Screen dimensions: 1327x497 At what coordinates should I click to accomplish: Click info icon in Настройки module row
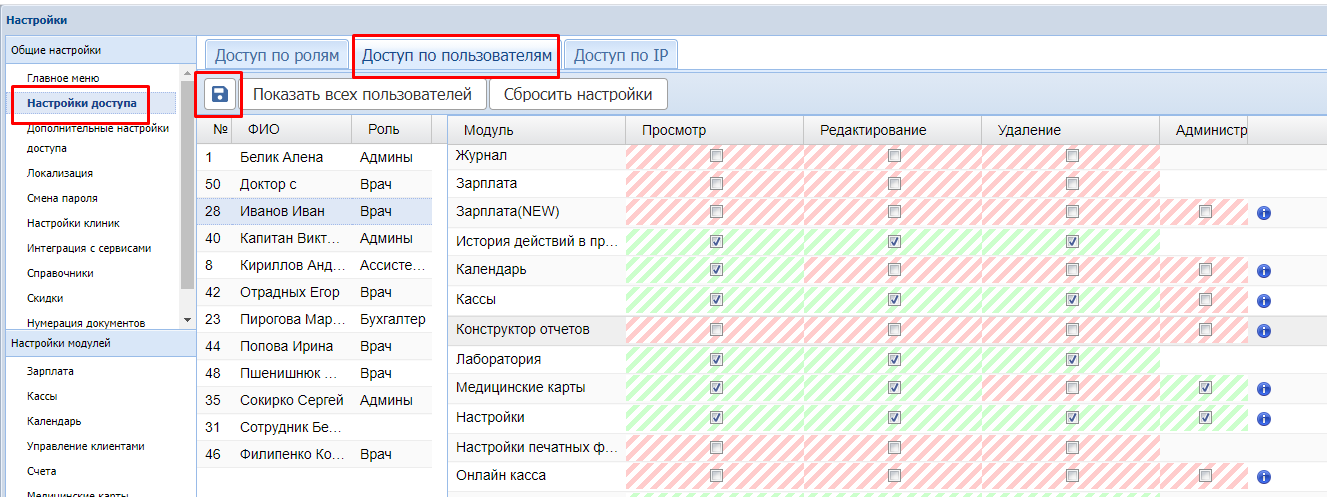click(1263, 417)
